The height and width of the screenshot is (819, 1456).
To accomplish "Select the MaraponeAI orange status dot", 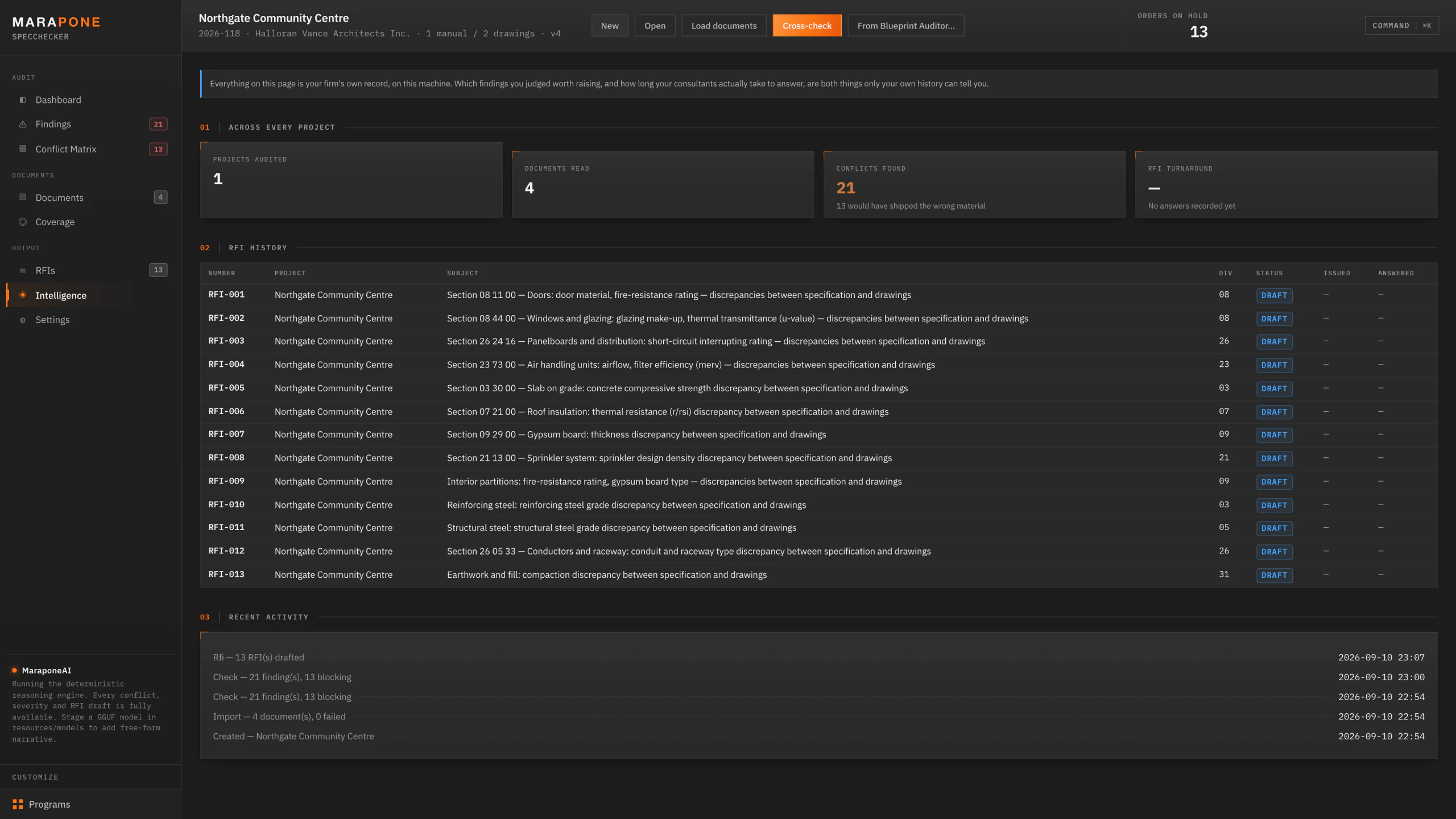I will (15, 671).
